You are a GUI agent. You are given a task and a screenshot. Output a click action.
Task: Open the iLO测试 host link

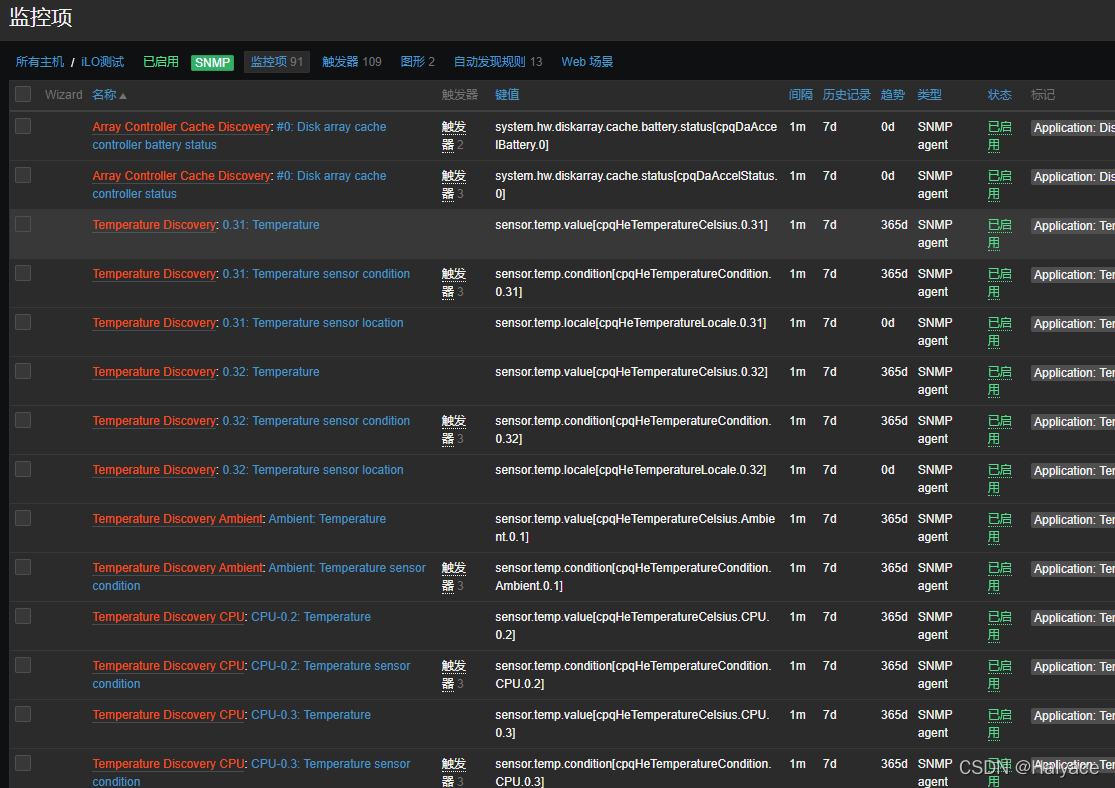tap(103, 62)
